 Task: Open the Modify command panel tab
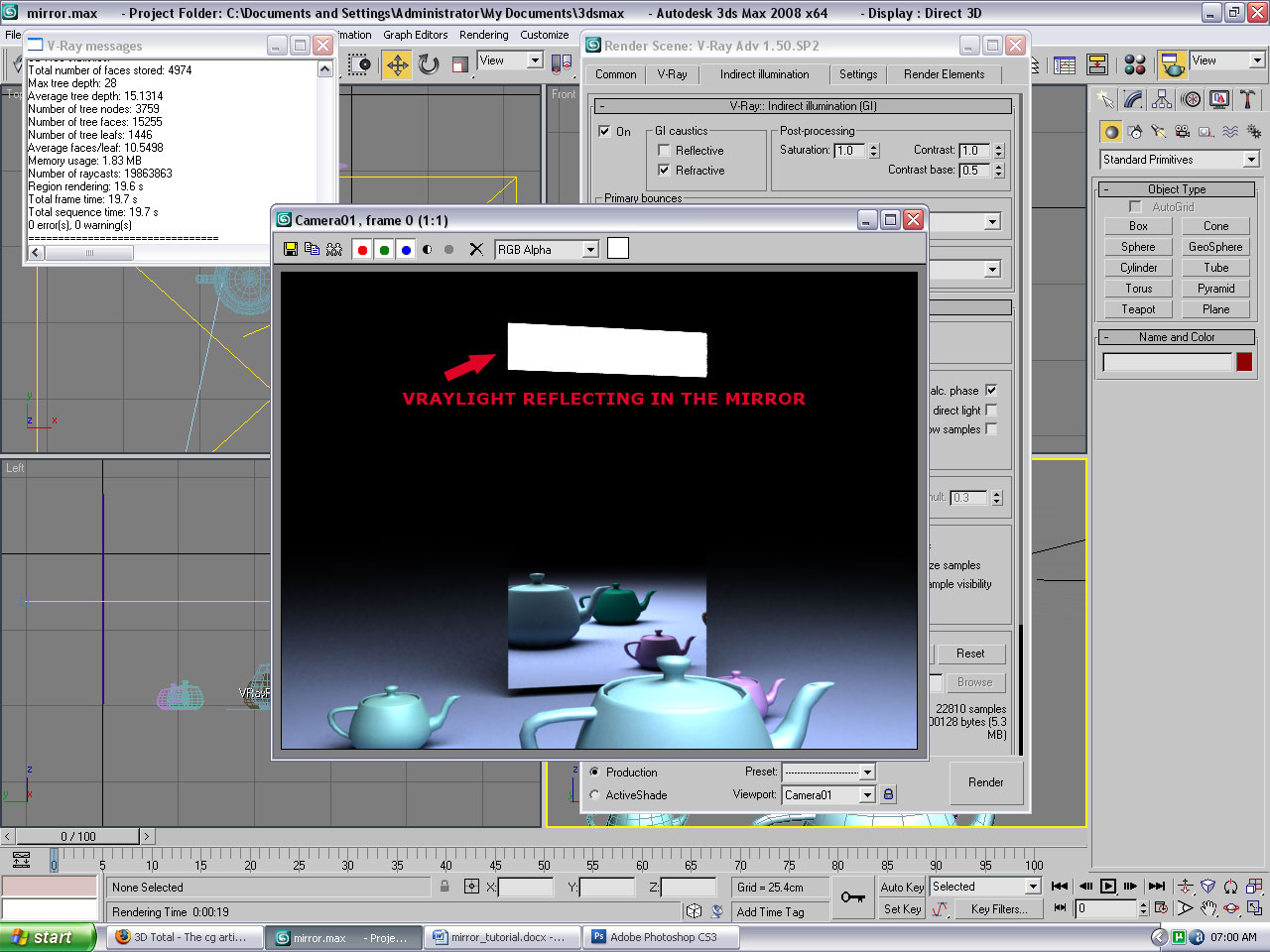1133,99
